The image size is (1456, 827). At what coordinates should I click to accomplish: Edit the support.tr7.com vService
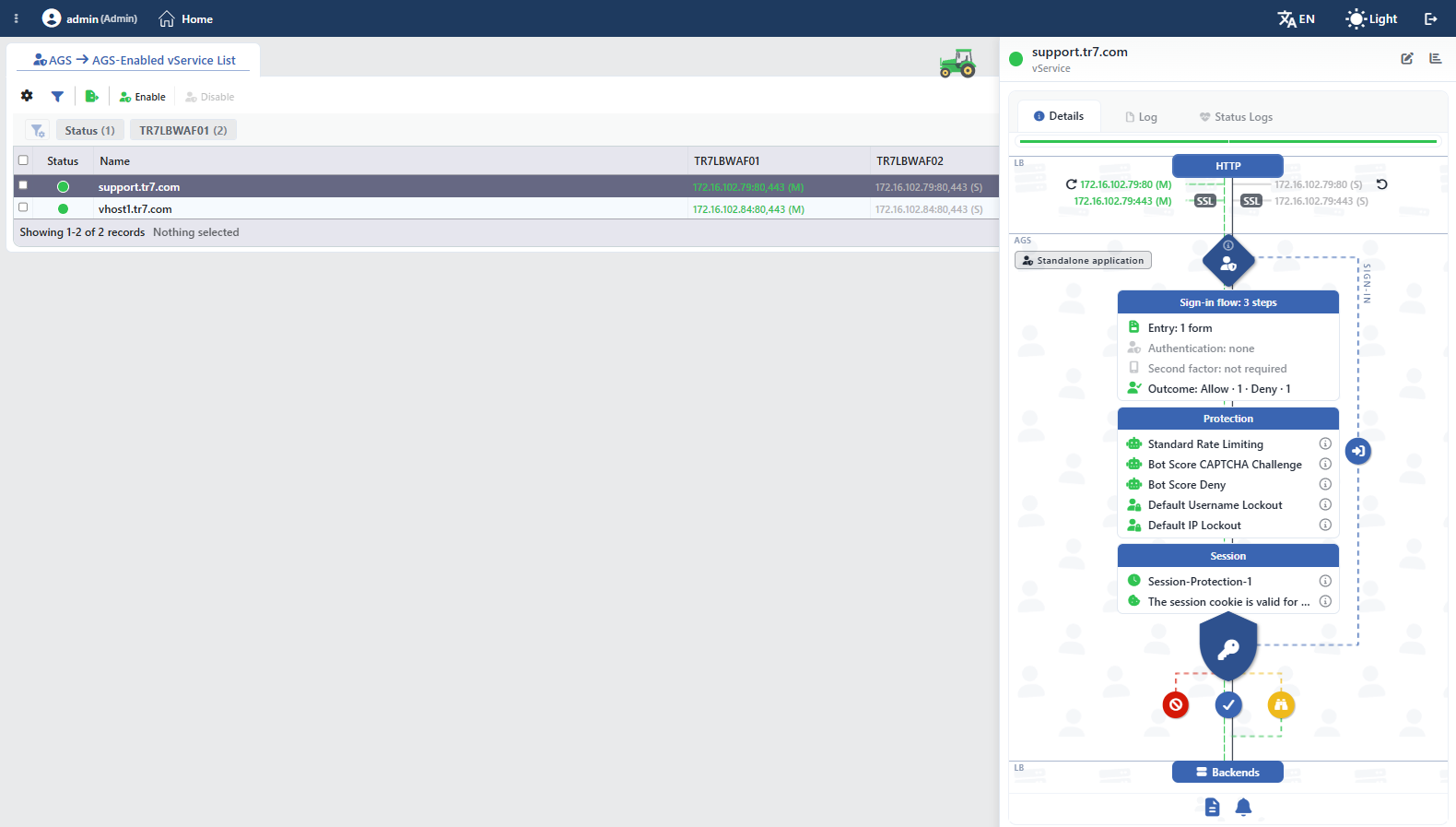[x=1407, y=58]
